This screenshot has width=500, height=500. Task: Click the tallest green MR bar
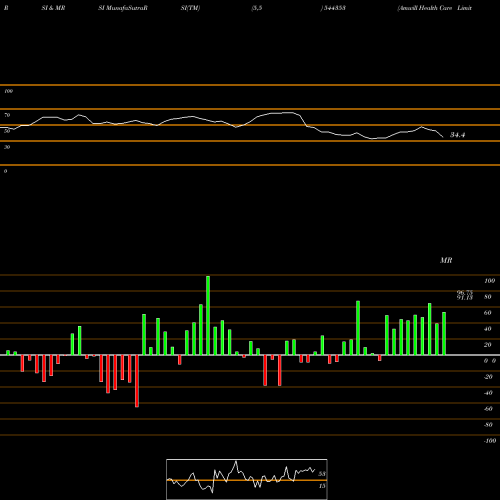tap(208, 315)
